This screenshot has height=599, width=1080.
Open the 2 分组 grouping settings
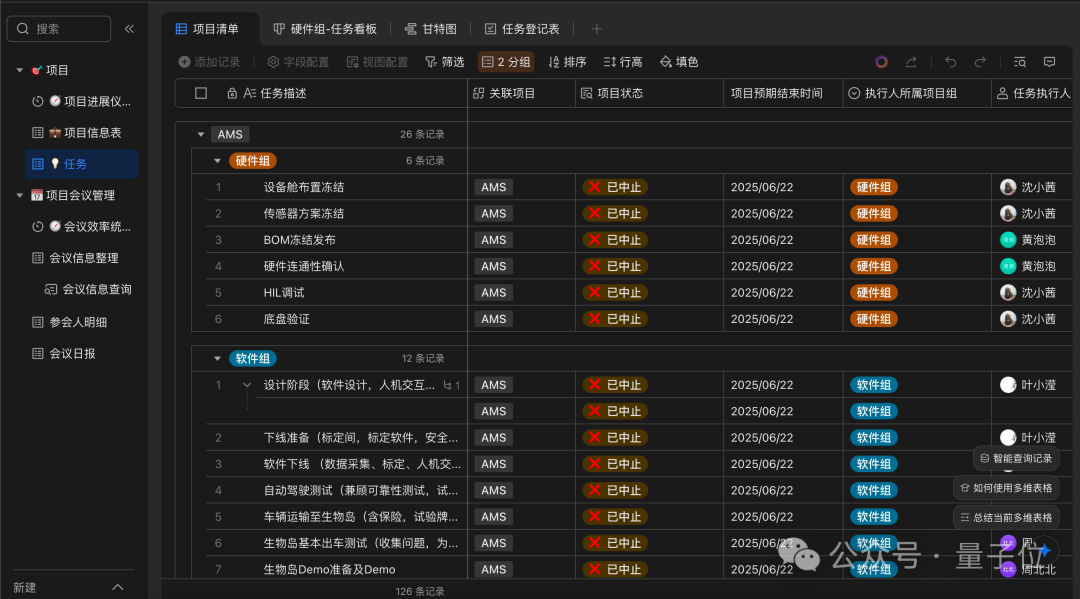(x=506, y=62)
